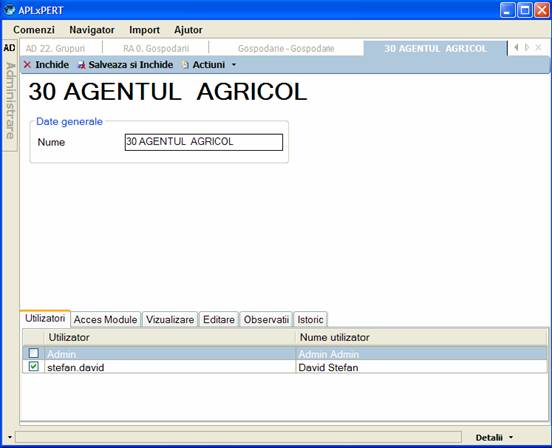Uncheck the stefan.david user checkbox
Viewport: 552px width, 448px height.
(x=34, y=366)
